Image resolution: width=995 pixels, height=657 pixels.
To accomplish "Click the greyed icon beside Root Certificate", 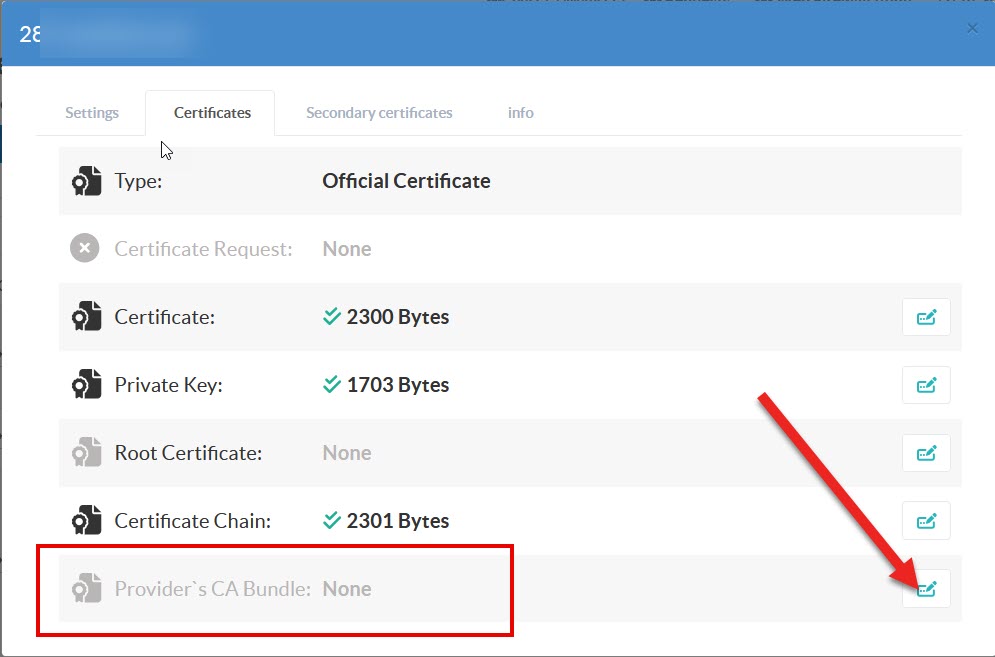I will coord(86,453).
